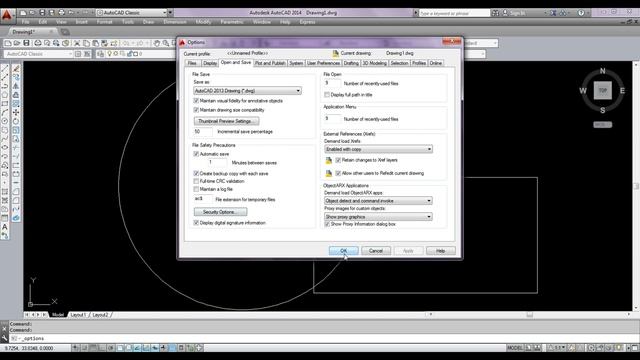640x360 pixels.
Task: Click the Incremental save percentage field
Action: (203, 132)
